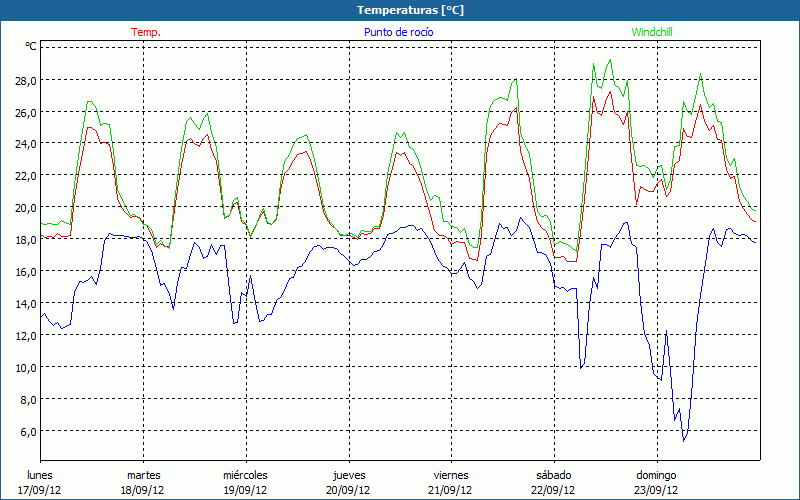Select the 'sábado' day label
800x500 pixels.
[x=553, y=475]
